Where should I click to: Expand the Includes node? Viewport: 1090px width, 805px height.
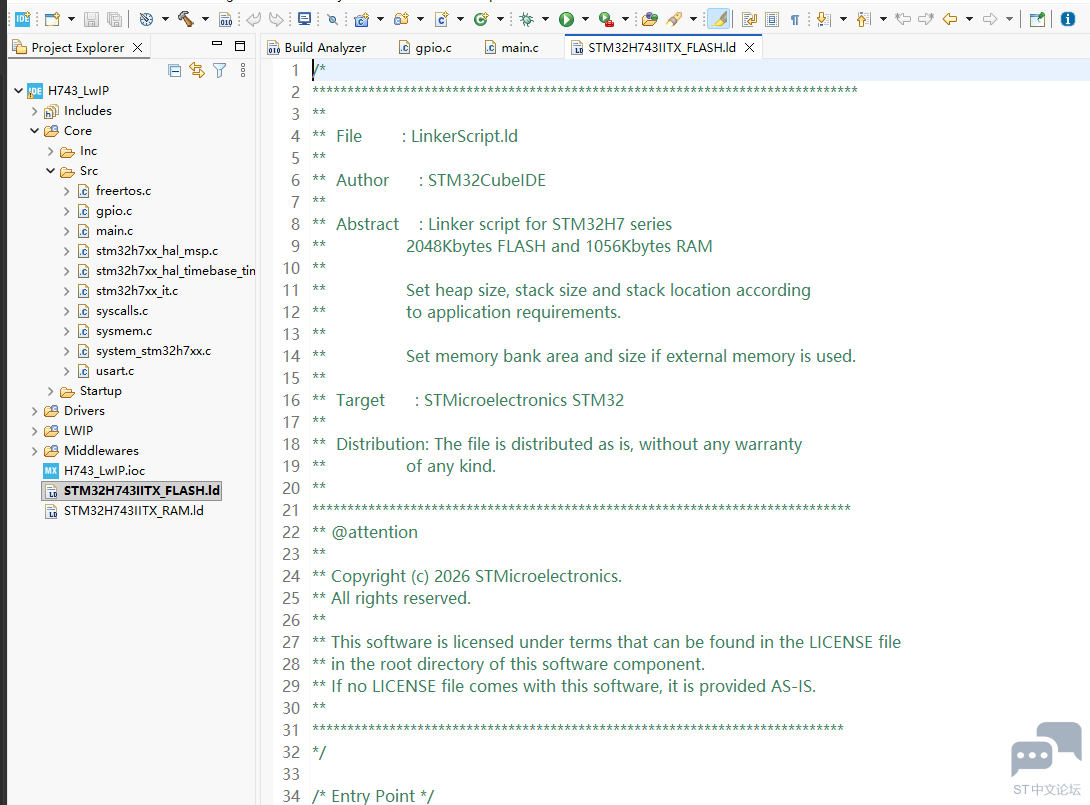coord(34,111)
